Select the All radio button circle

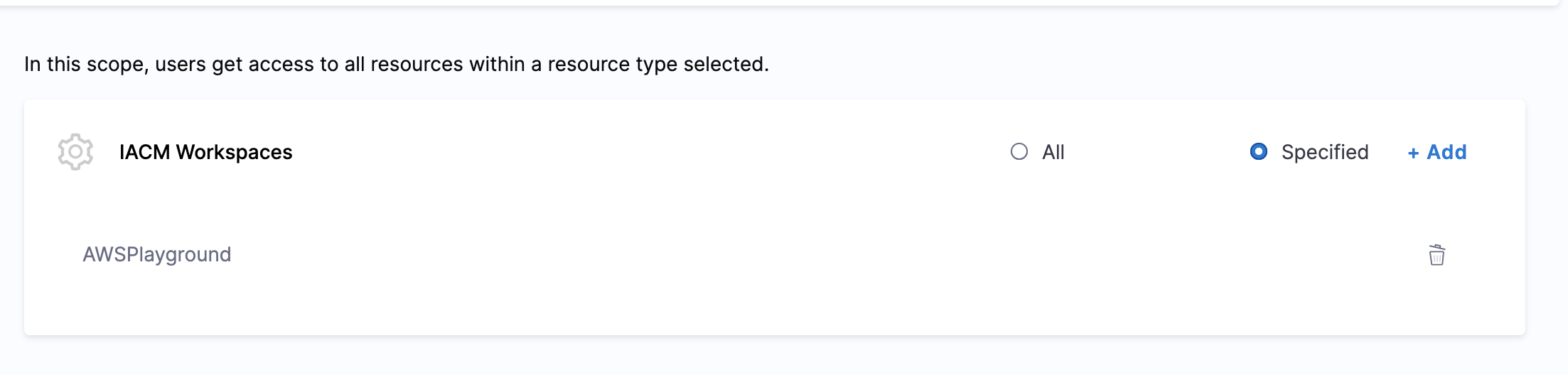(1019, 152)
